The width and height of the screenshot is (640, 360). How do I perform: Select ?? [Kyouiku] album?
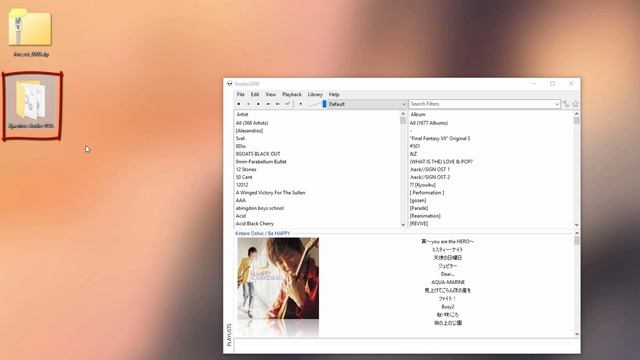coord(422,185)
